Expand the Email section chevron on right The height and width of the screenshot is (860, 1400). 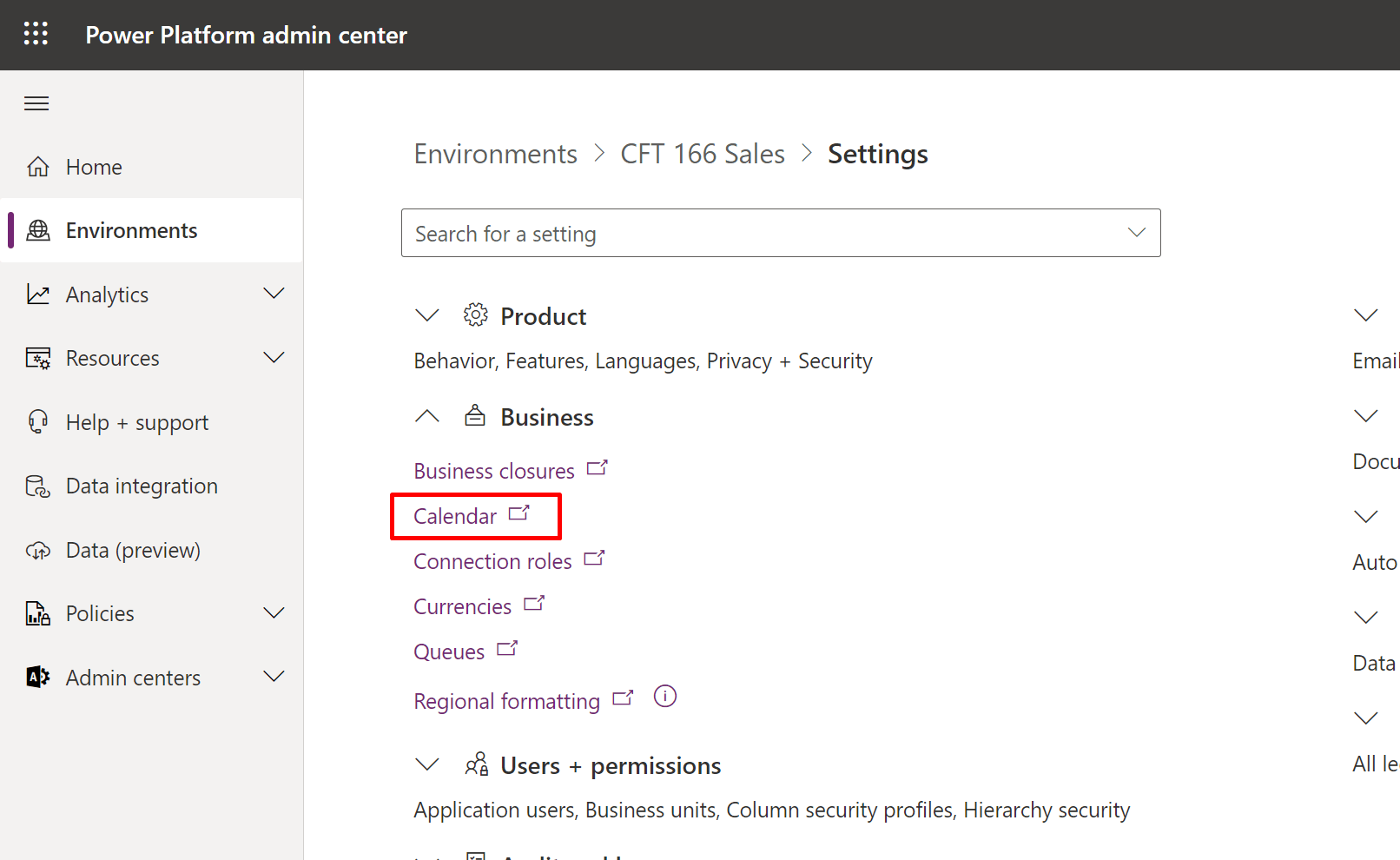pyautogui.click(x=1366, y=315)
